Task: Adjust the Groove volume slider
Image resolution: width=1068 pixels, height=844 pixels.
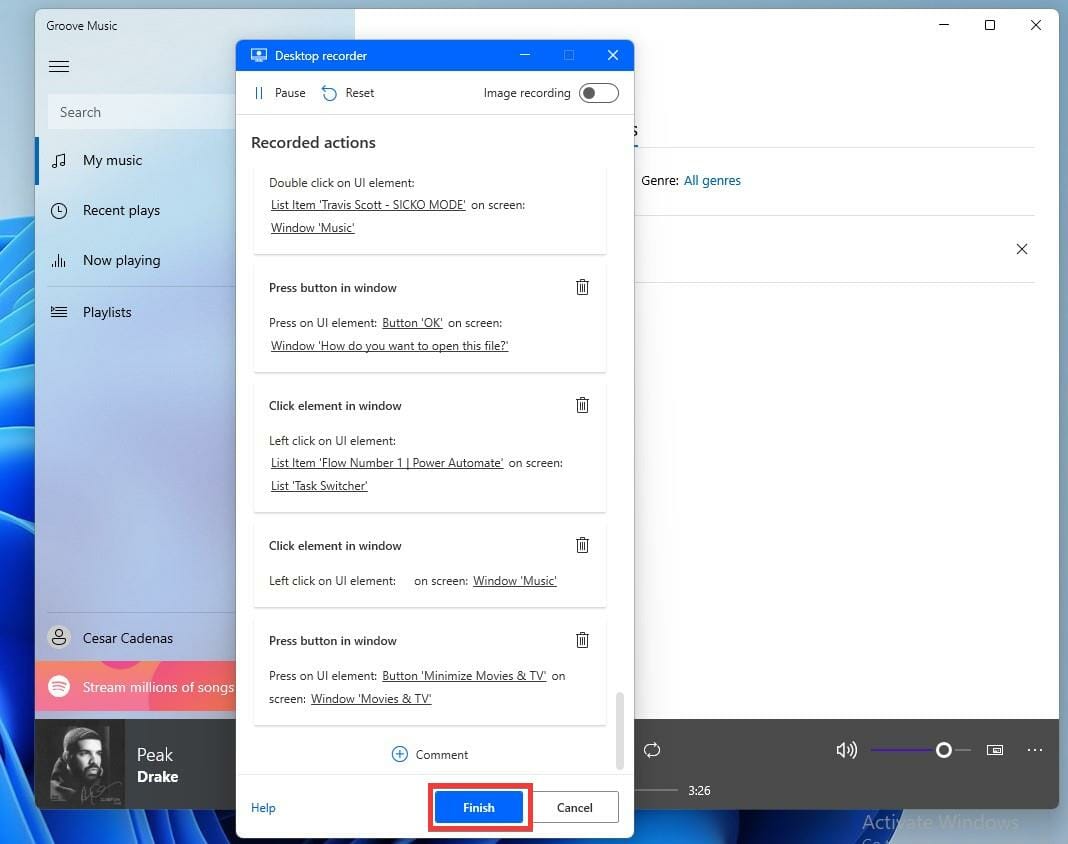Action: tap(920, 750)
